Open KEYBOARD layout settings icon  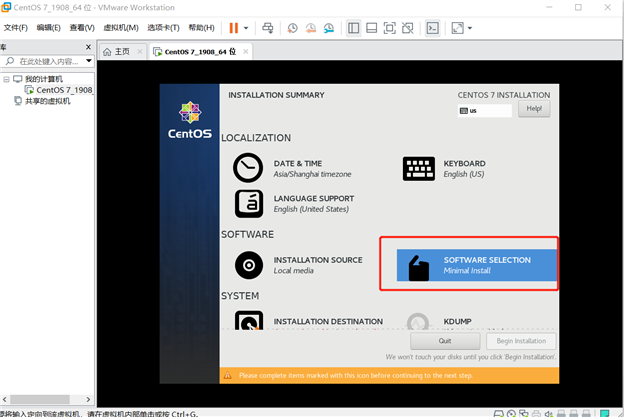(x=419, y=168)
